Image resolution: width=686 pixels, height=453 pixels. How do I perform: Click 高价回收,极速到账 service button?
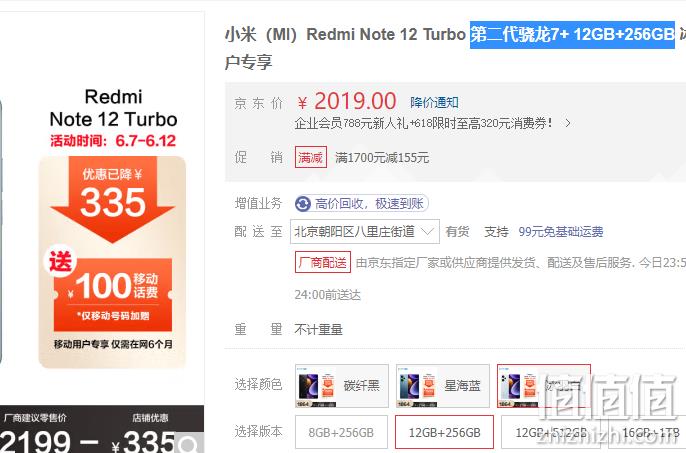362,204
